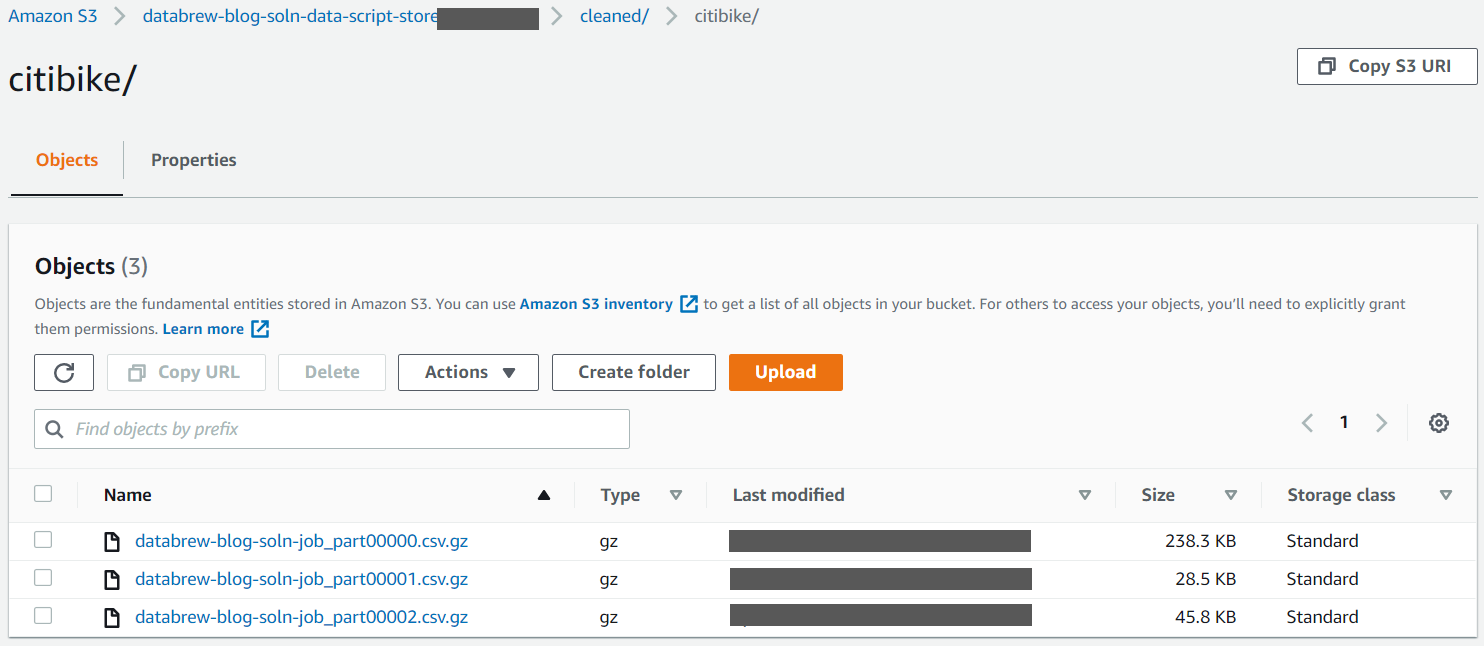
Task: Click gz type cell in part00001 row
Action: click(609, 580)
